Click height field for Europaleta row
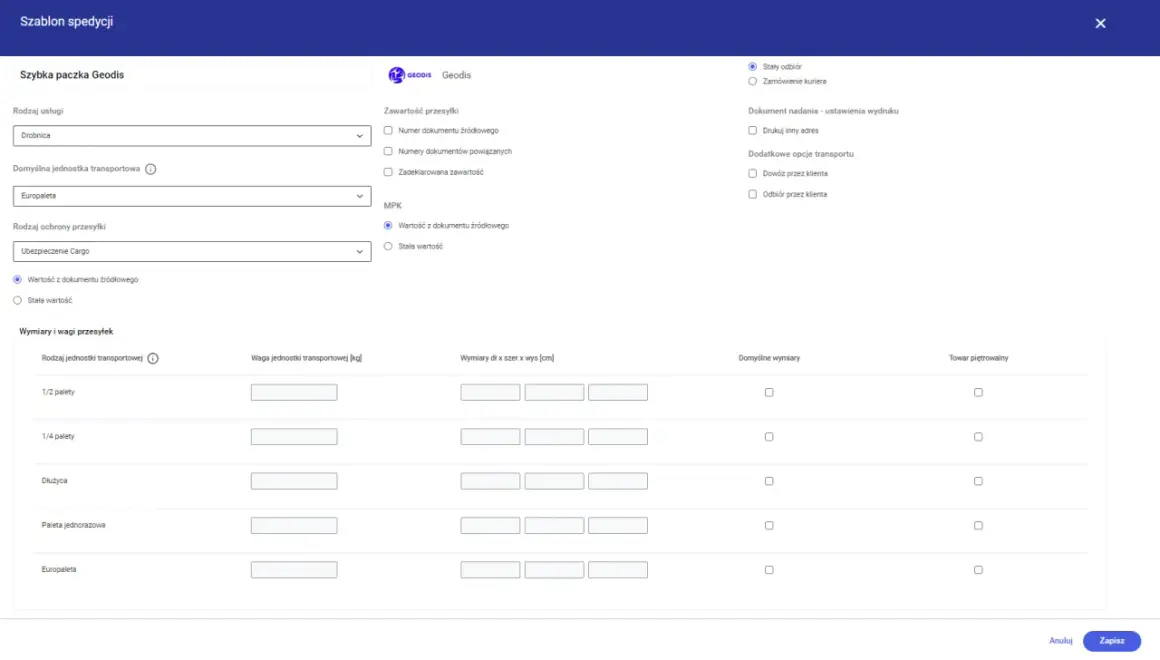The width and height of the screenshot is (1160, 660). [x=618, y=570]
